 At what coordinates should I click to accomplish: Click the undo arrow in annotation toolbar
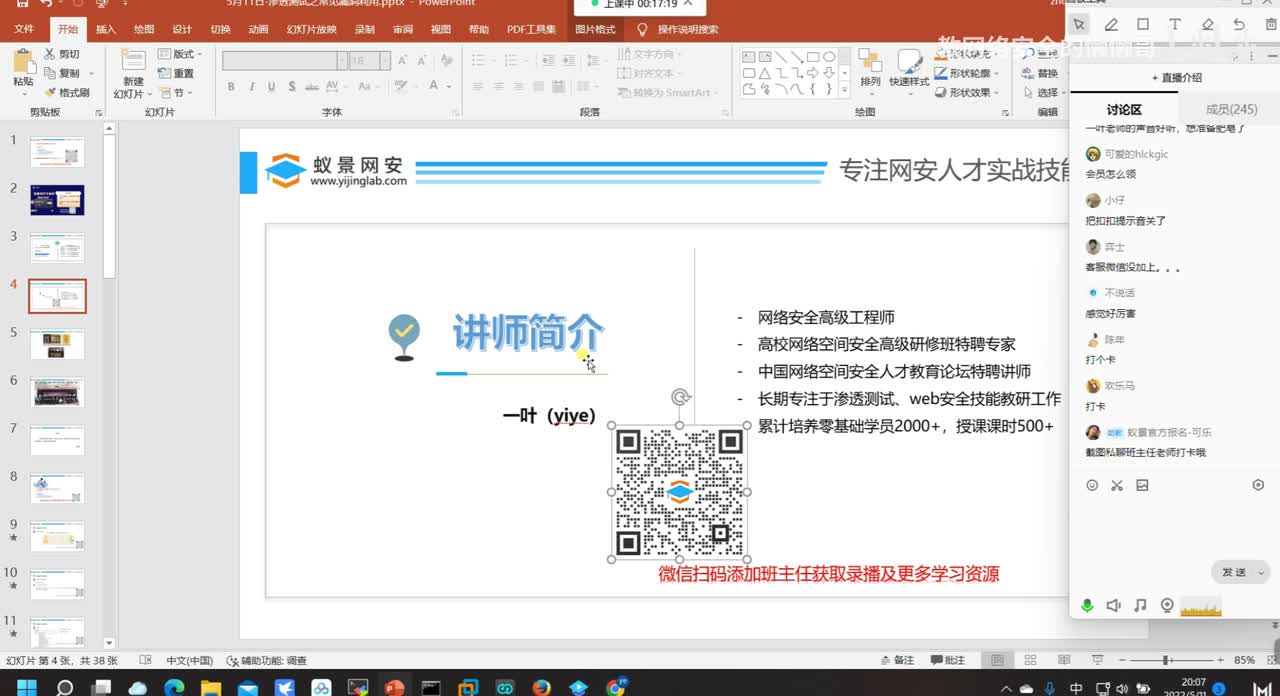pos(1239,24)
